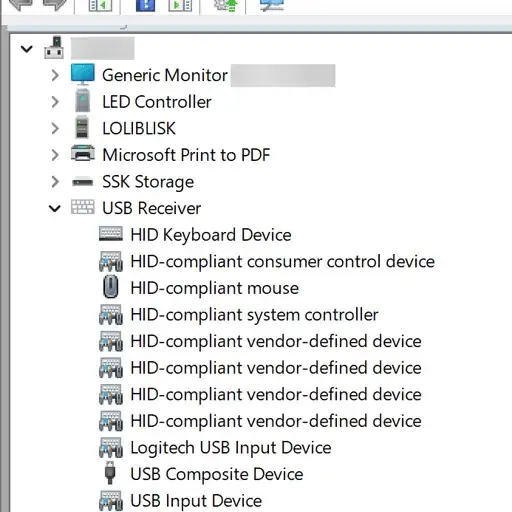Select USB Composite Device label

coord(217,474)
